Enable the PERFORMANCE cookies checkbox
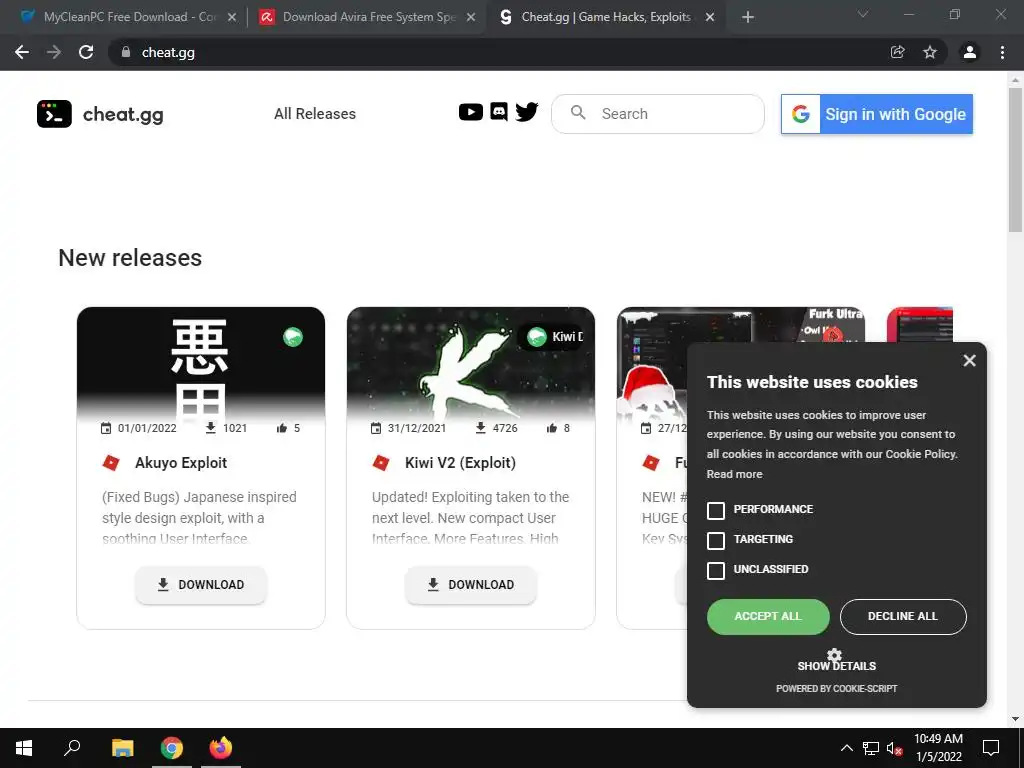 coord(716,510)
